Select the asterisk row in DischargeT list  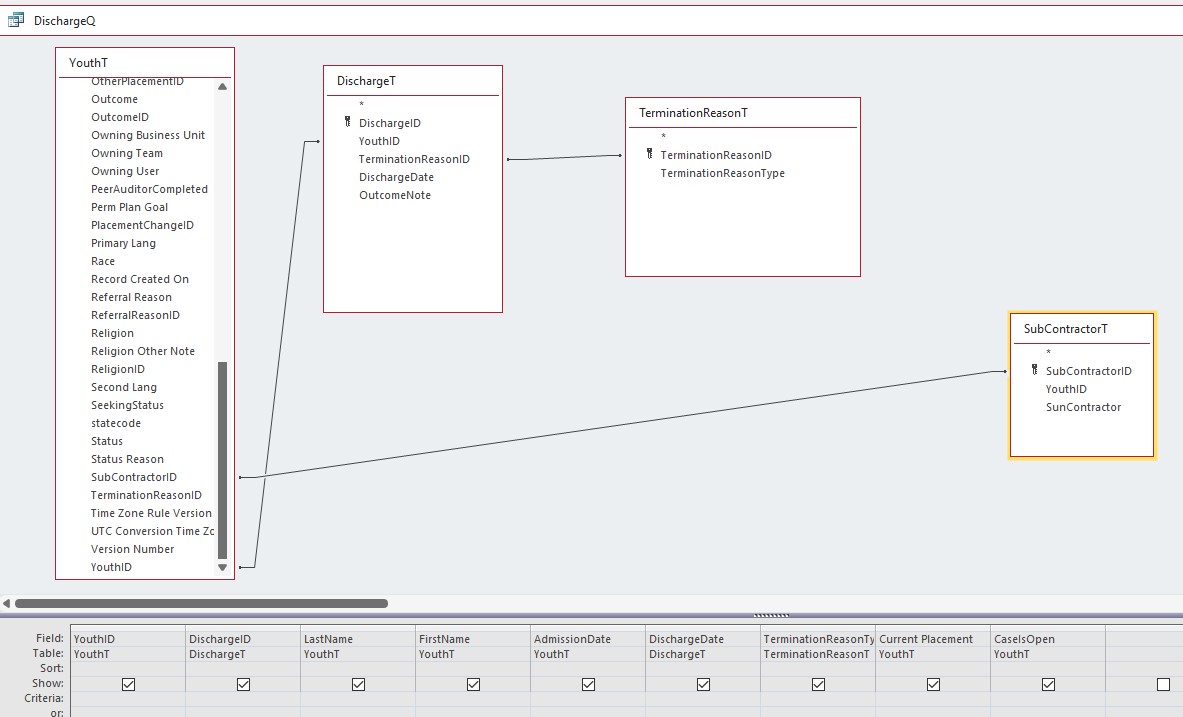[359, 104]
